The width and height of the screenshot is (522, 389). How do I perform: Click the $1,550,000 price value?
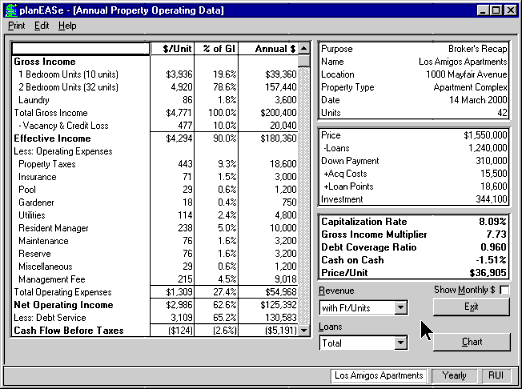tap(485, 135)
